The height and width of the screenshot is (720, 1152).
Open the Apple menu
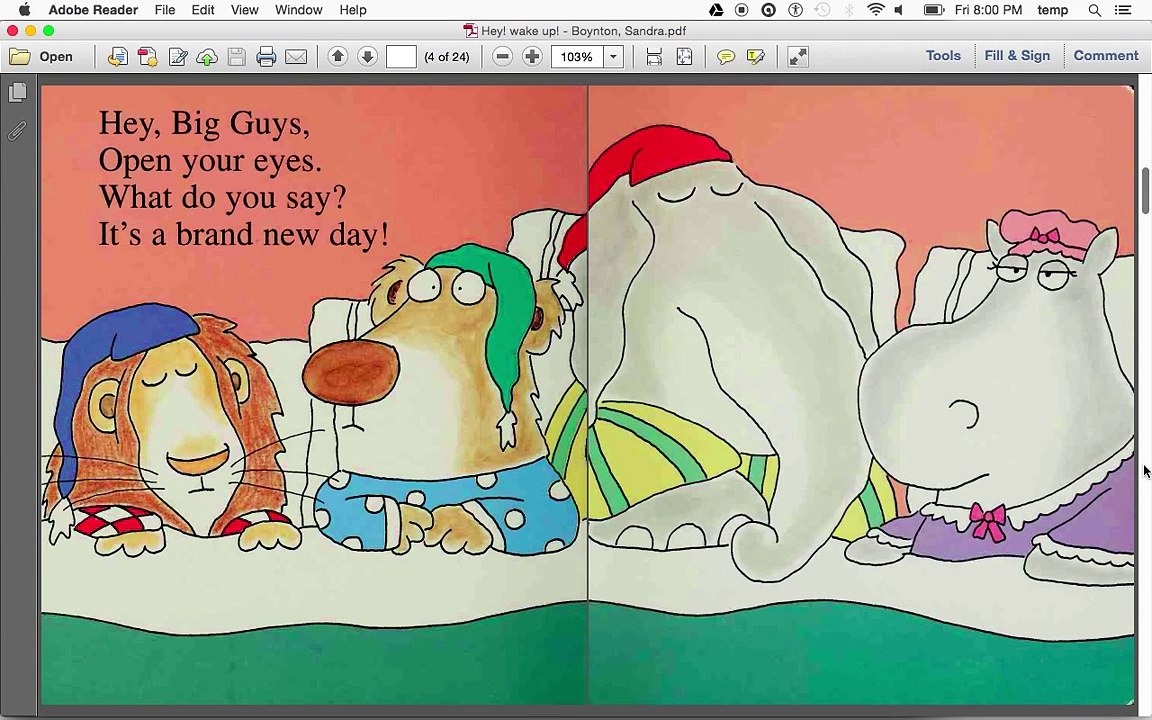[x=24, y=10]
